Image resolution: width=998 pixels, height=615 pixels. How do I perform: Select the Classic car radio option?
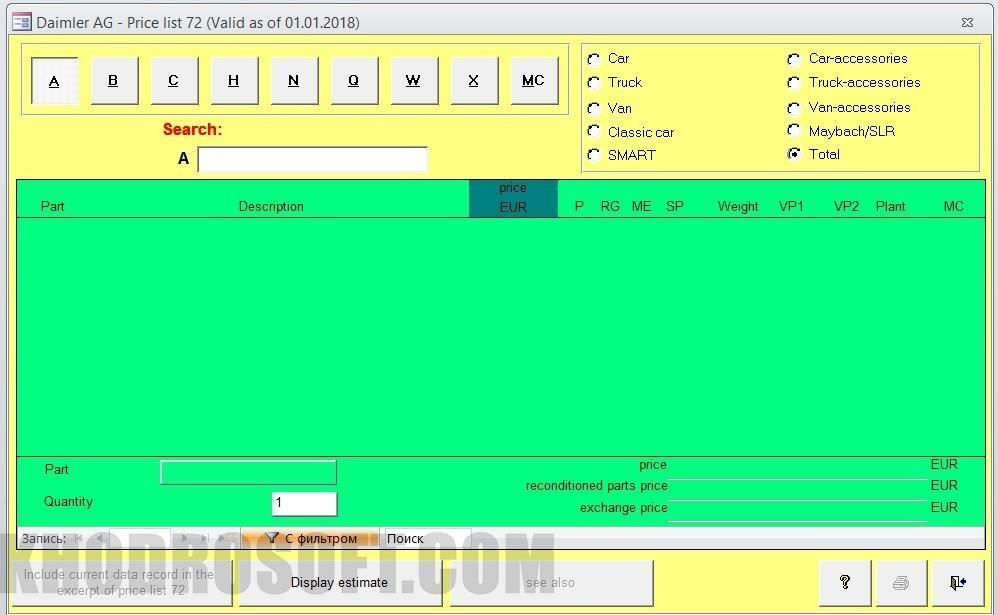594,131
